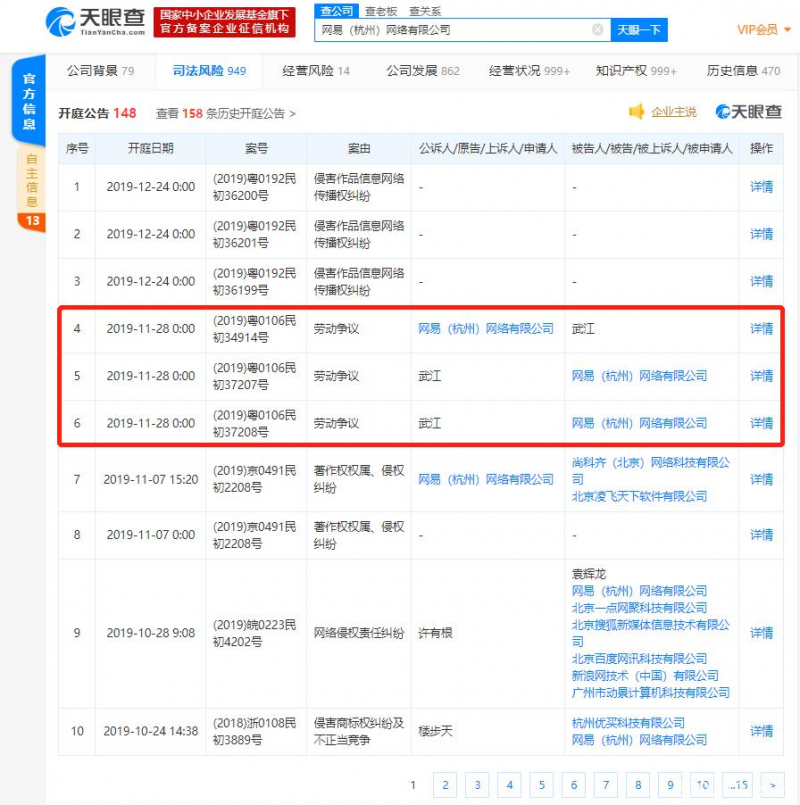Open 详情 for case 粤0106民初37207号
The width and height of the screenshot is (800, 805).
pyautogui.click(x=761, y=375)
